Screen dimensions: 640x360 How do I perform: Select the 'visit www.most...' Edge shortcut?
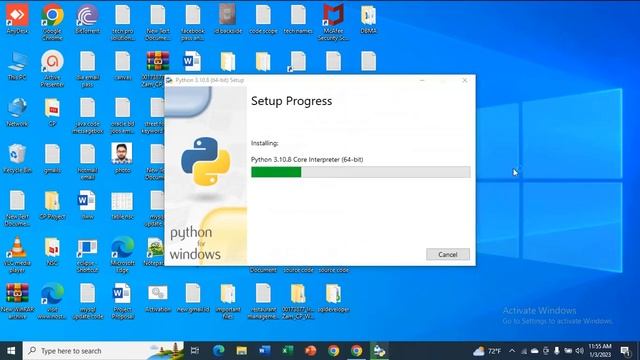tap(52, 301)
